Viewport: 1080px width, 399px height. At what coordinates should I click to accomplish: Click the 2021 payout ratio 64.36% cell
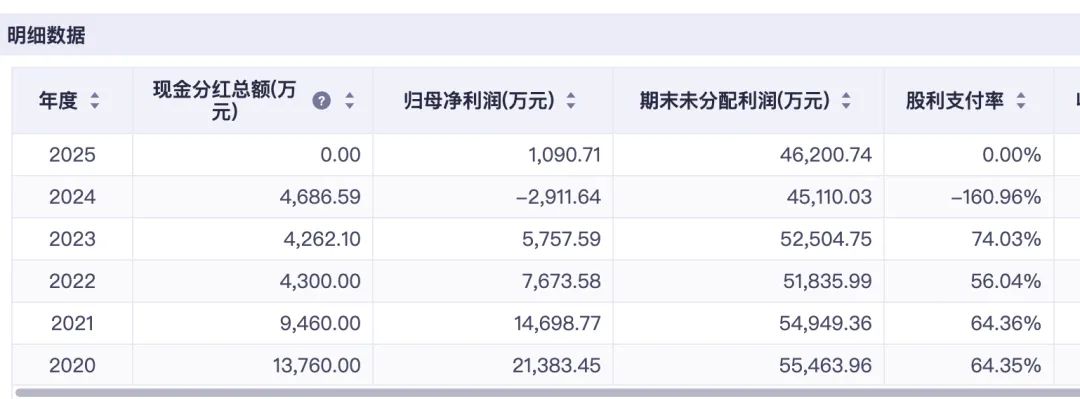point(1006,323)
